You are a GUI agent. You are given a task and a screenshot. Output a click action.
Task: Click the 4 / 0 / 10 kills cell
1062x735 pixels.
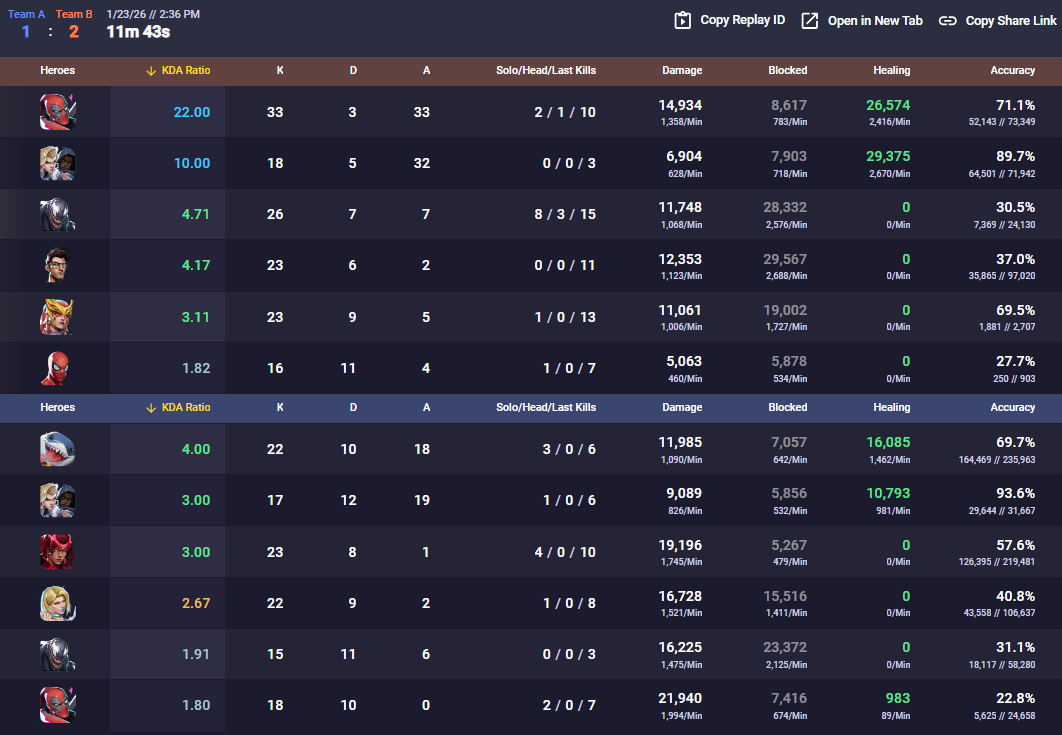tap(565, 552)
